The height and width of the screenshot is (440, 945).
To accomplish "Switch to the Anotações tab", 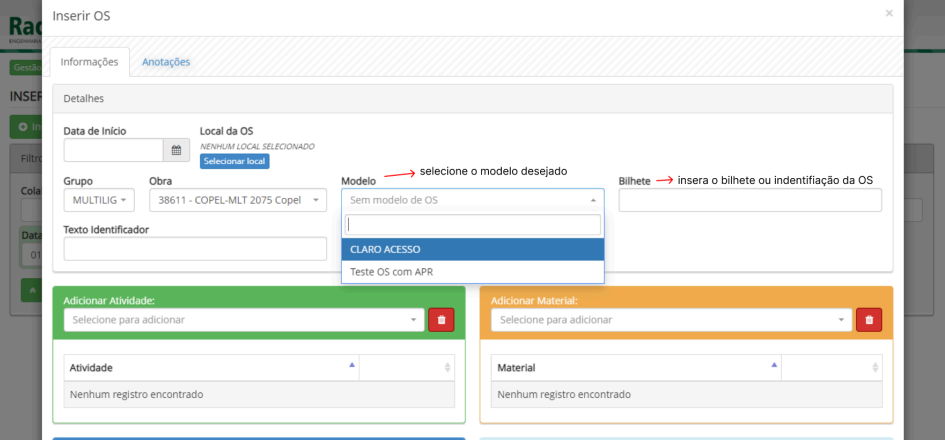I will [x=166, y=62].
